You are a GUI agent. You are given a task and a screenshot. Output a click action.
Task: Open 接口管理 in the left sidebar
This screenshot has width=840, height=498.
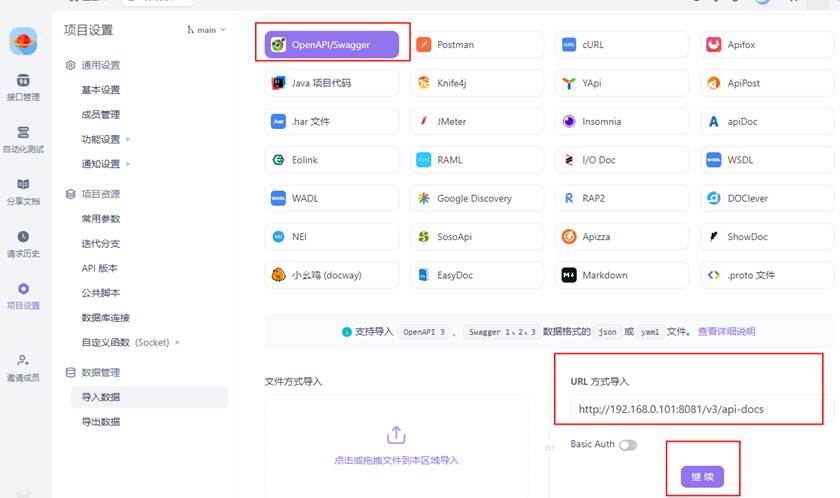(x=23, y=87)
